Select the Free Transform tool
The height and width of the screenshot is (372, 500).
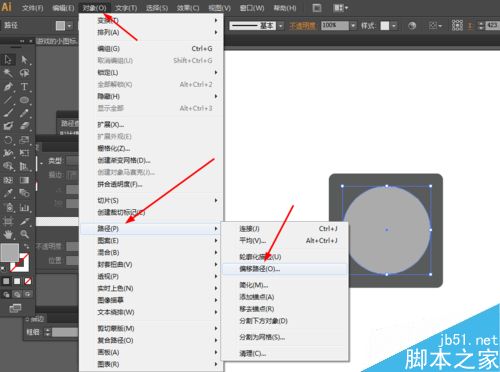24,153
